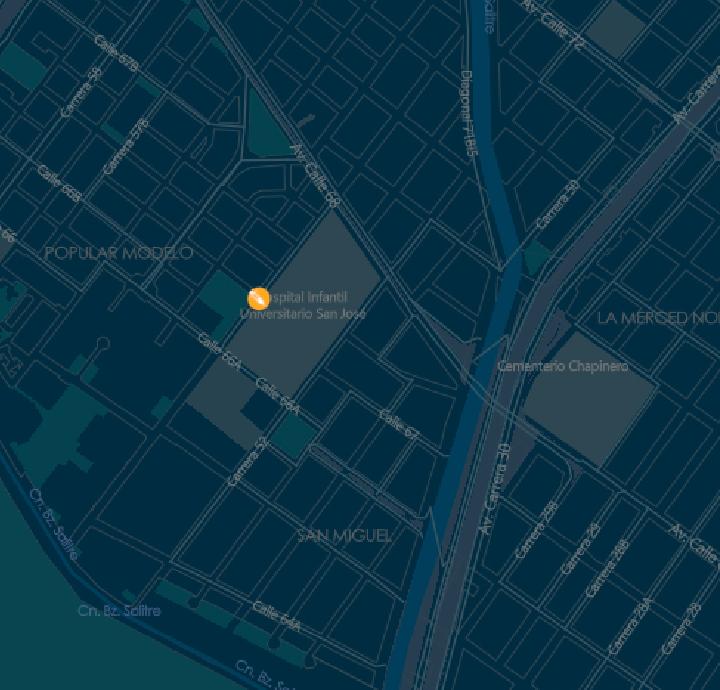Image resolution: width=720 pixels, height=690 pixels.
Task: Click the Calle 67B street label
Action: [116, 53]
